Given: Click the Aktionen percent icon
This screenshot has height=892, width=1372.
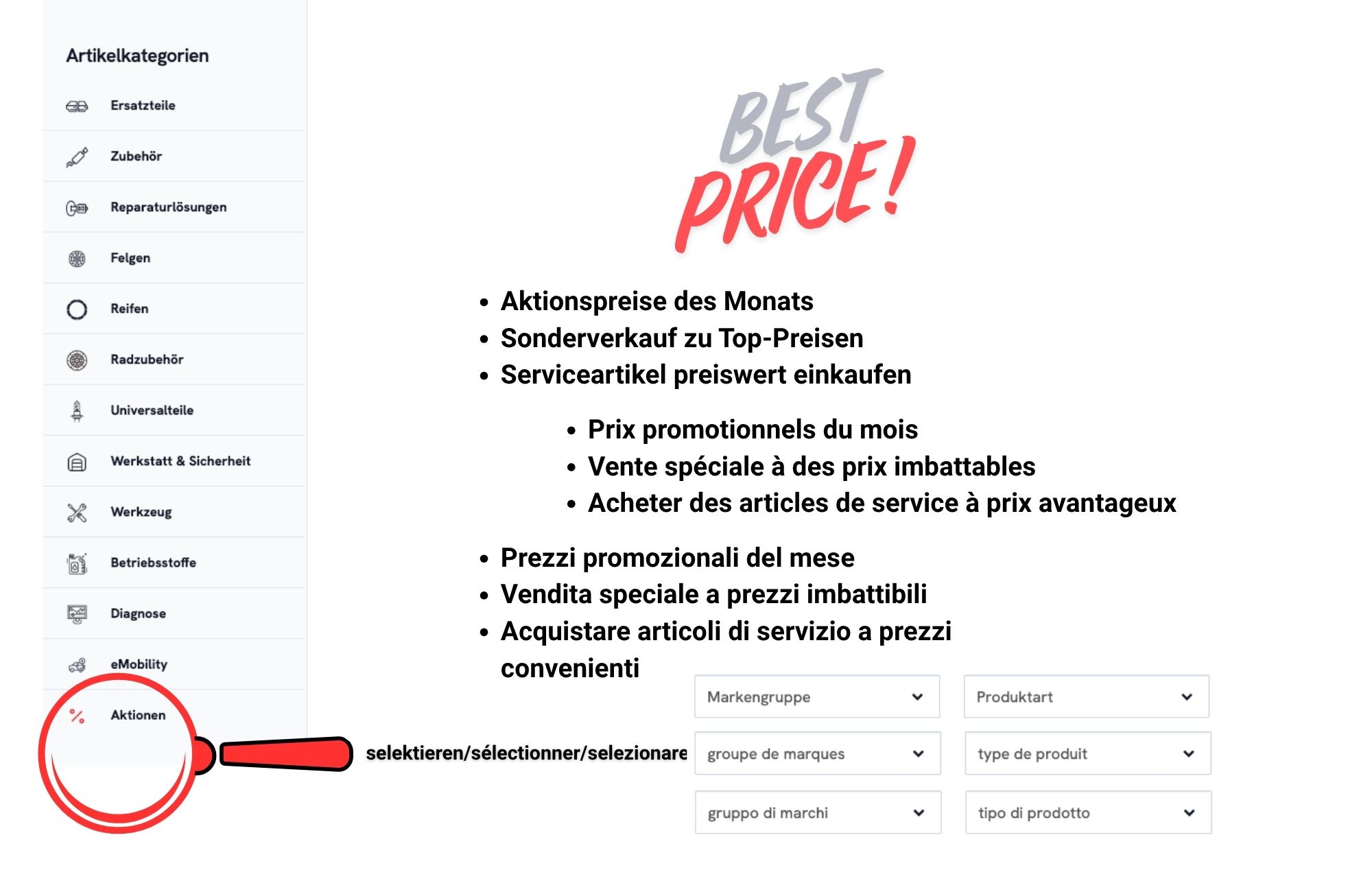Looking at the screenshot, I should [77, 716].
